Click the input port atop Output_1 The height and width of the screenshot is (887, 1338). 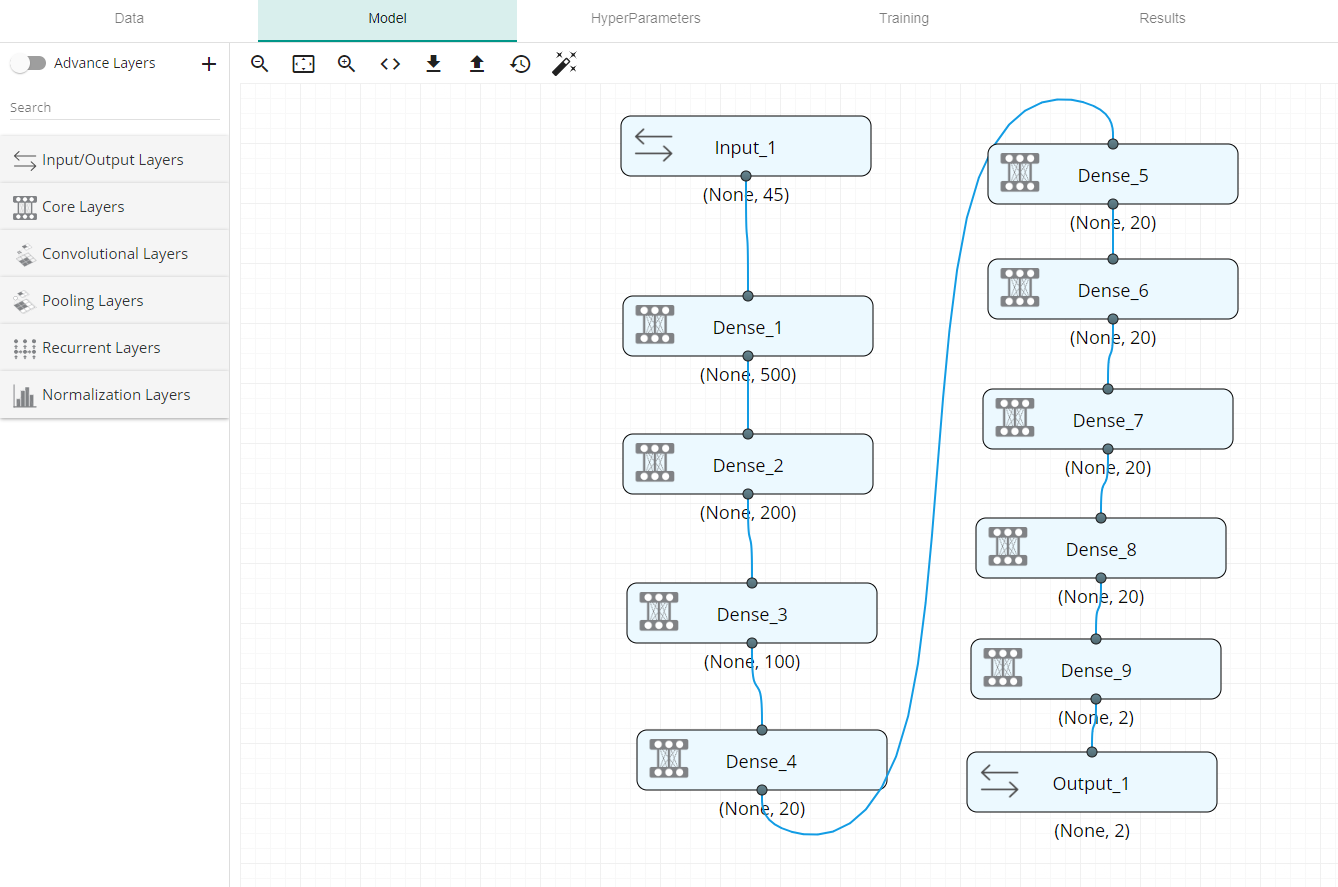point(1092,751)
